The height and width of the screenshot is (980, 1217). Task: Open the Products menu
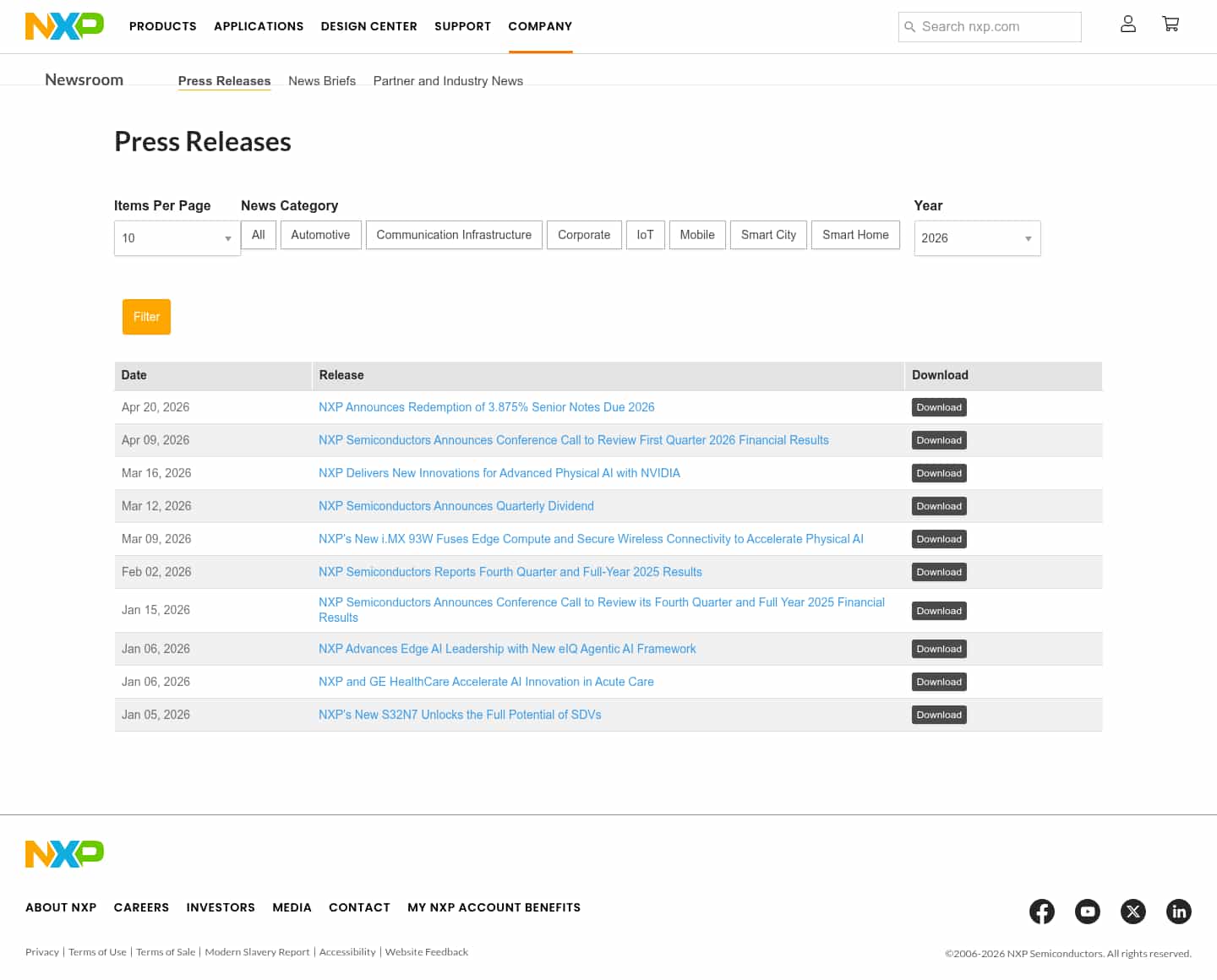pos(163,26)
